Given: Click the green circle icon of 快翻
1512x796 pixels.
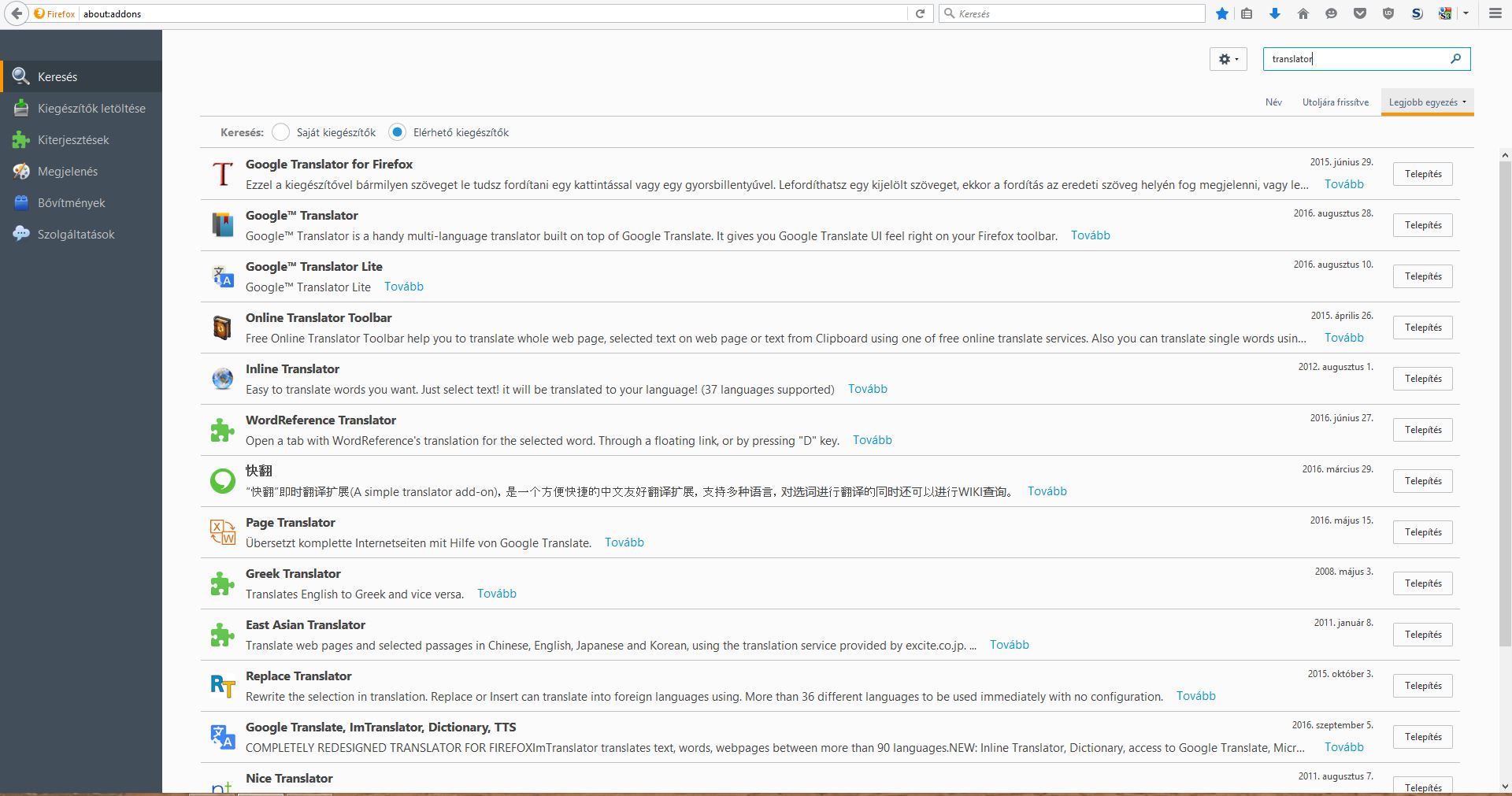Looking at the screenshot, I should pyautogui.click(x=223, y=481).
